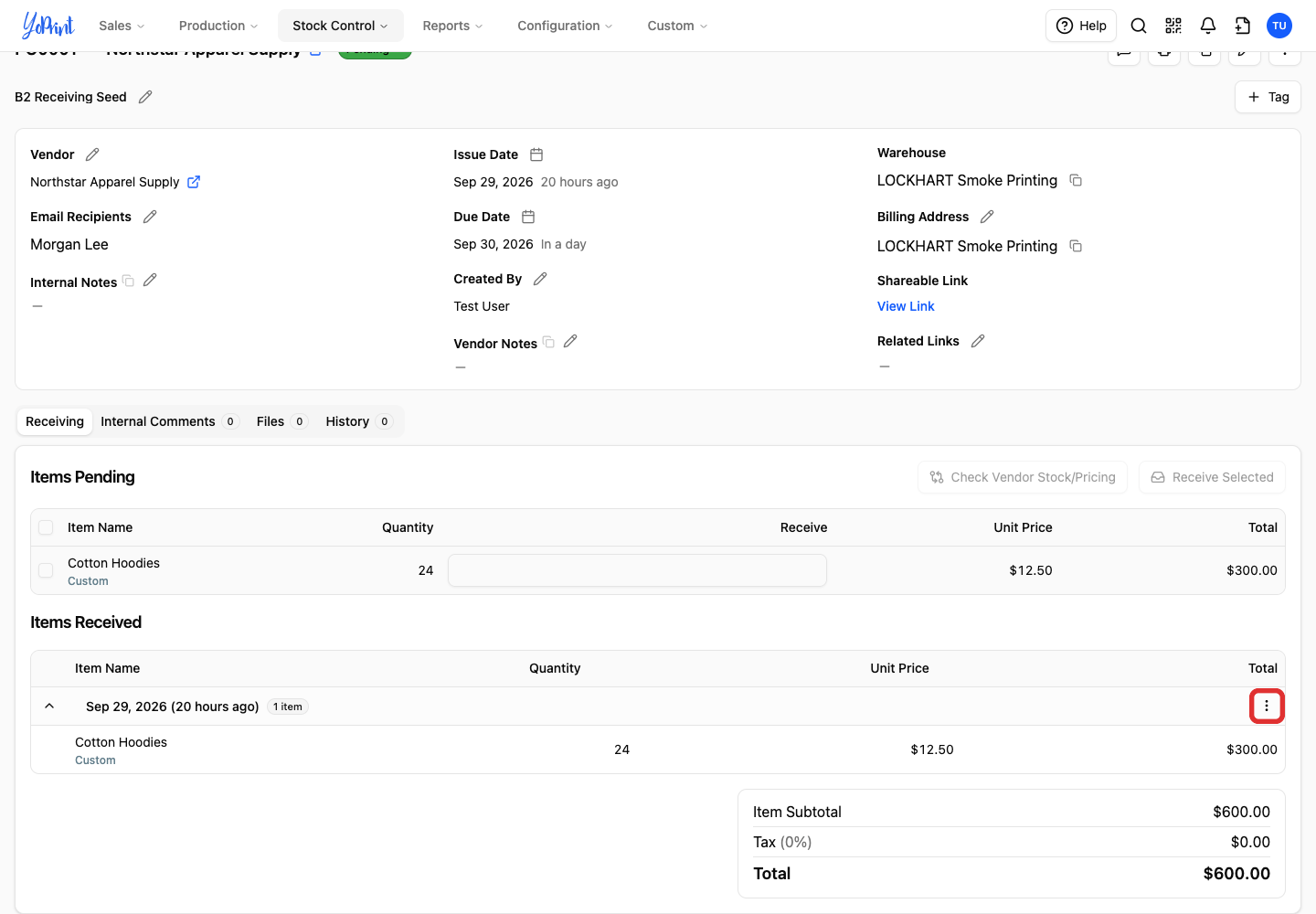Open the three-dot menu for Sep 29 receipt

[x=1267, y=706]
